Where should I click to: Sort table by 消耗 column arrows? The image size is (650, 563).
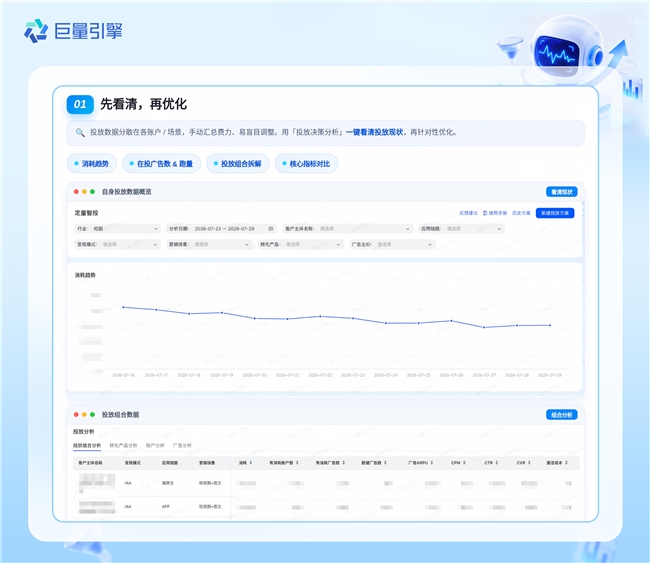251,463
